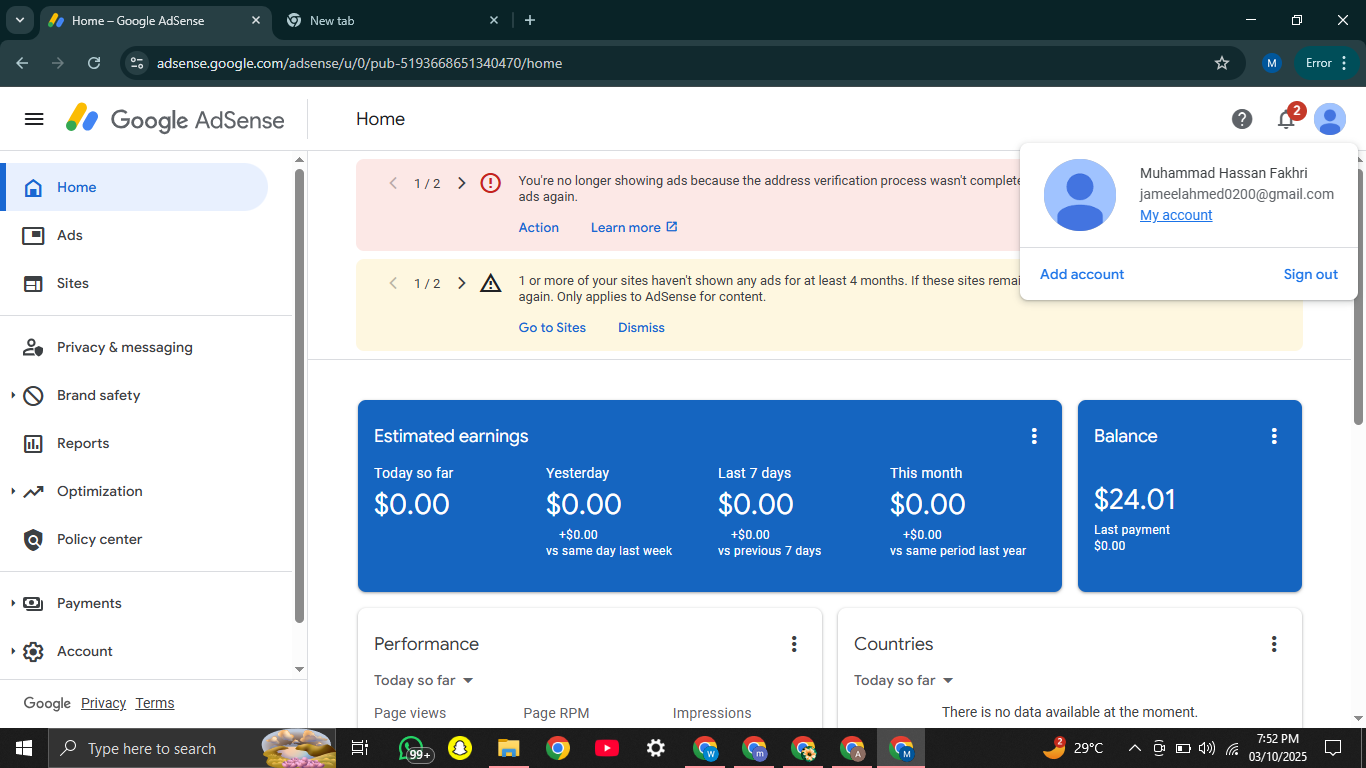Select Reports in the sidebar
Image resolution: width=1366 pixels, height=768 pixels.
coord(83,443)
